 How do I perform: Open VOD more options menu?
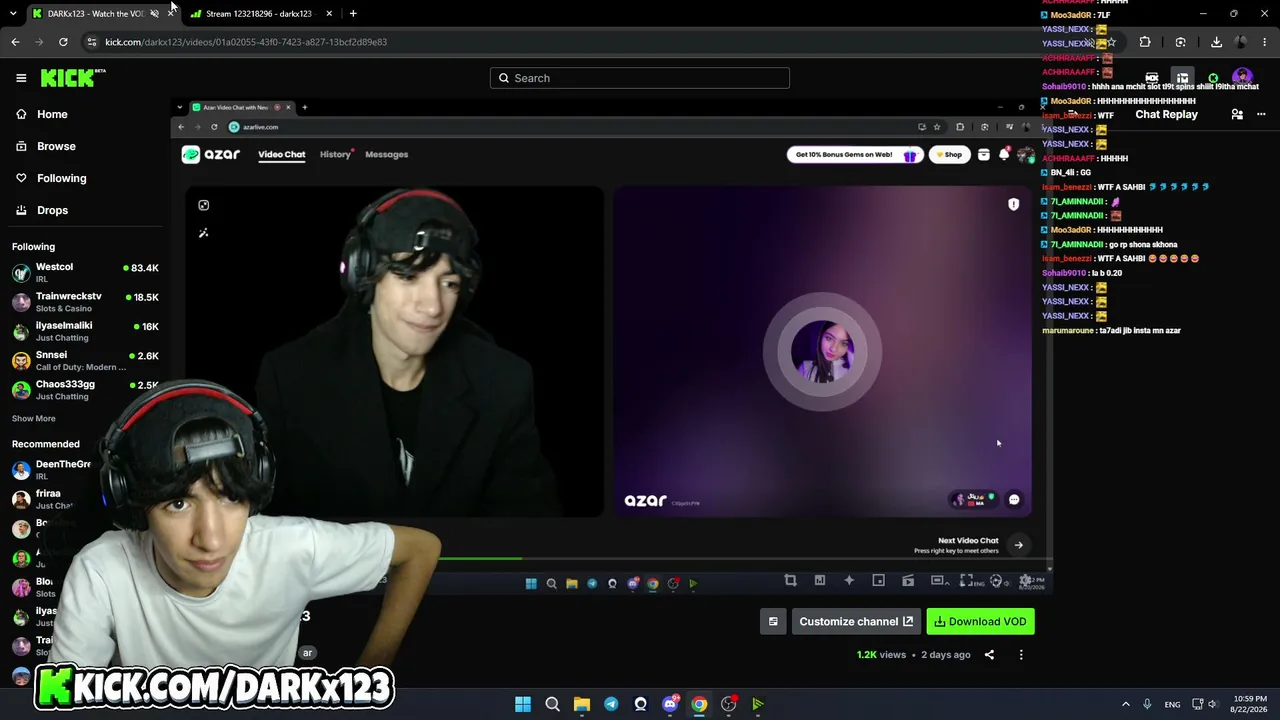pos(1021,655)
